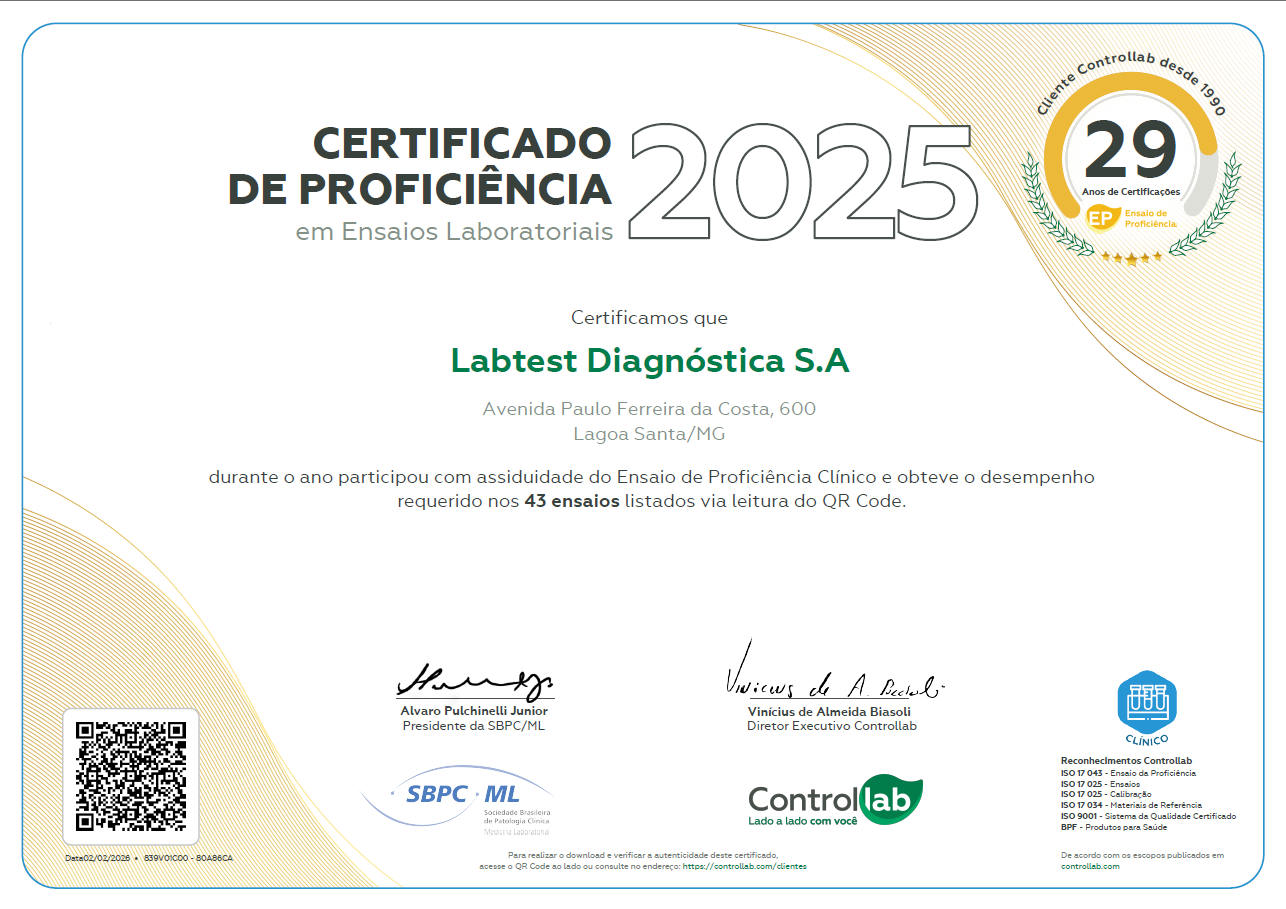Click the Avenida Paulo Ferreira da Costa address
The width and height of the screenshot is (1286, 909).
[649, 408]
